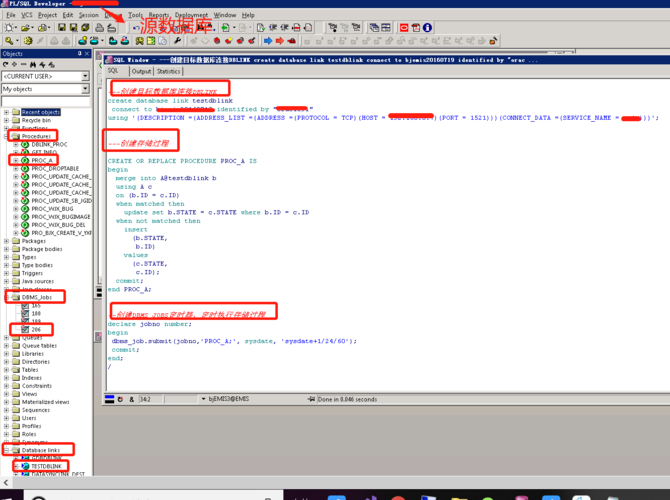Click the red right arrow toolbar icon

coord(279,41)
